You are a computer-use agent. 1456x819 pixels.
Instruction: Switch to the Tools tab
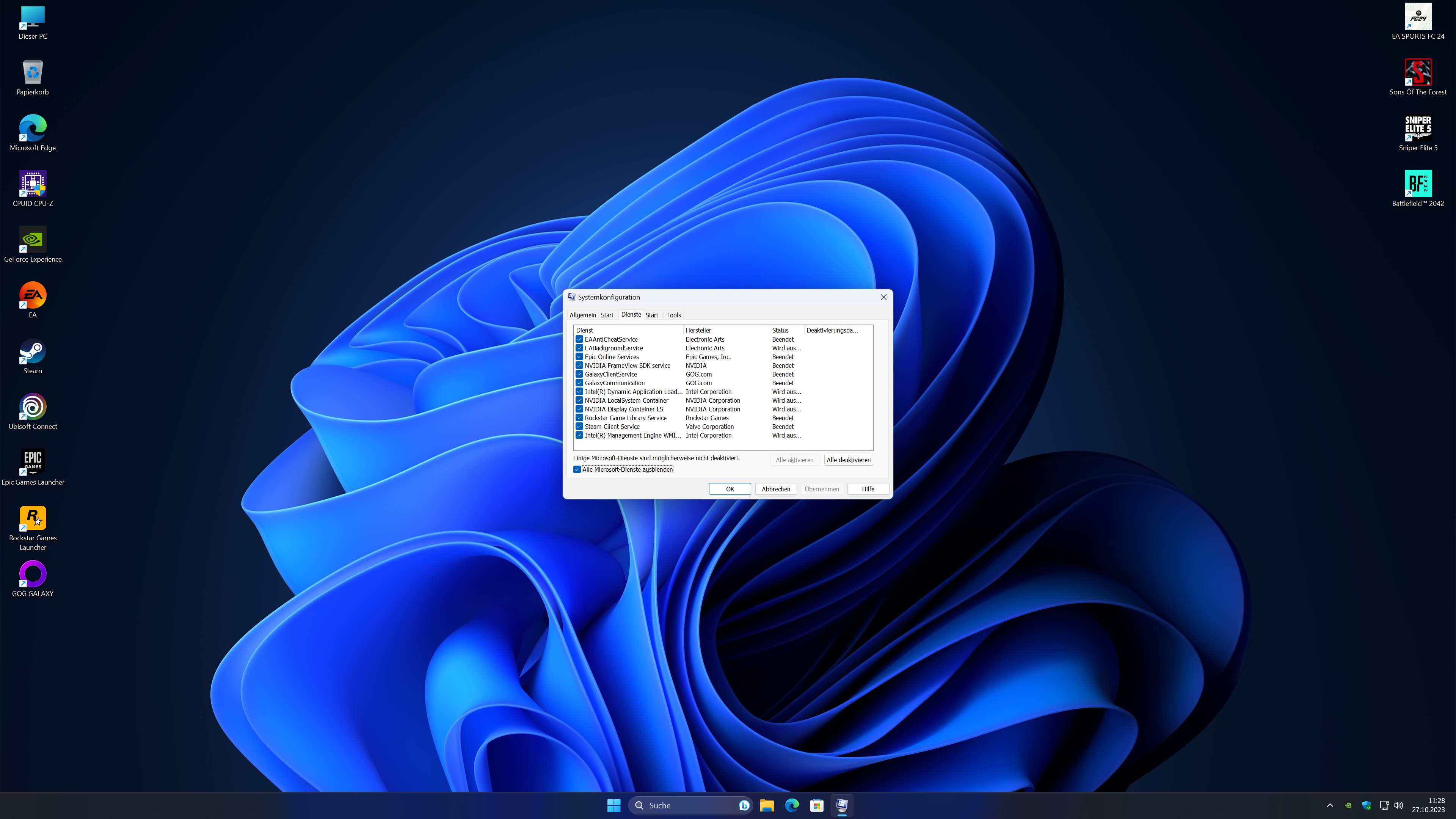pos(673,315)
